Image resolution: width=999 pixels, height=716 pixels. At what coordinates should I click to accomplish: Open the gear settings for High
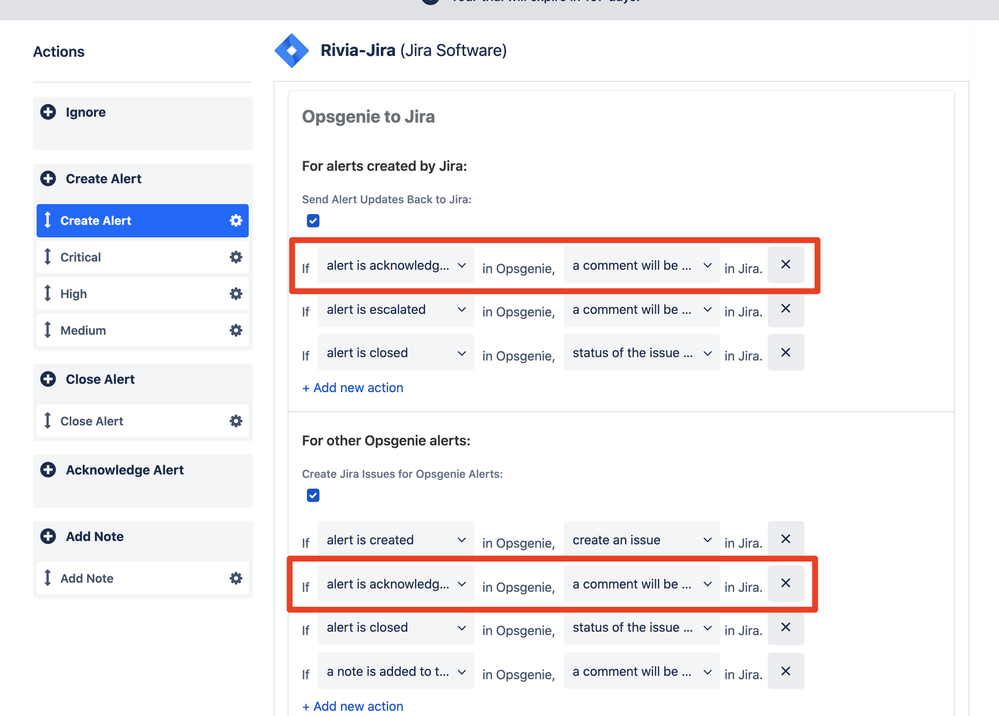click(x=236, y=294)
